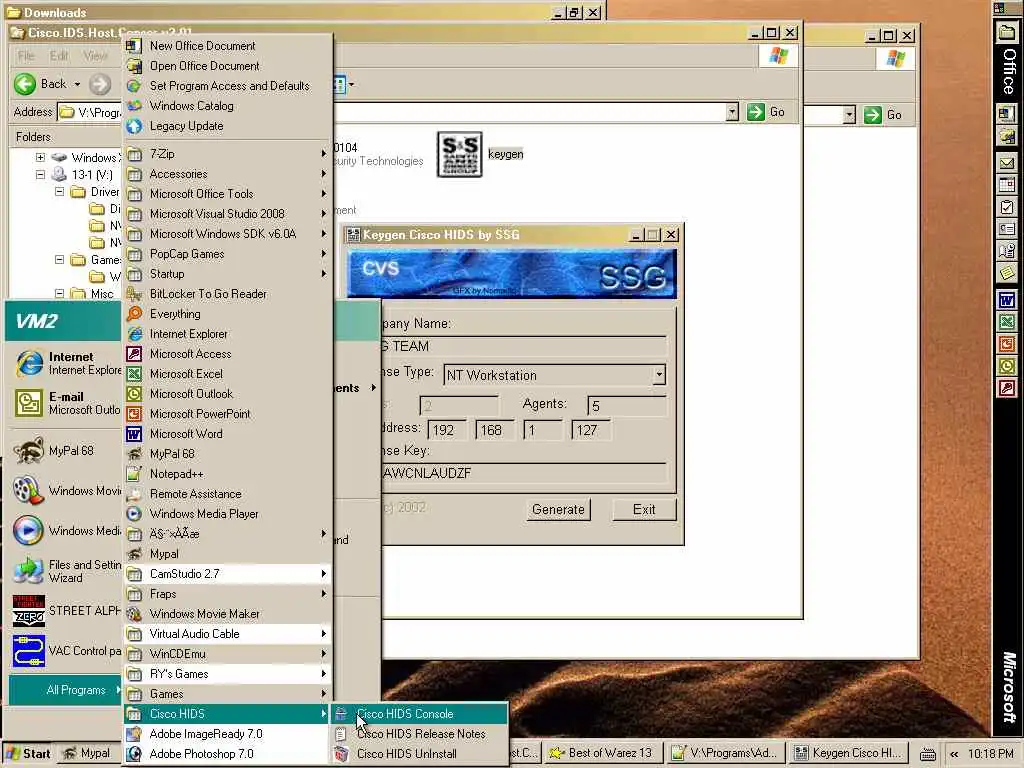Click the VAC Control panel icon

(x=29, y=651)
